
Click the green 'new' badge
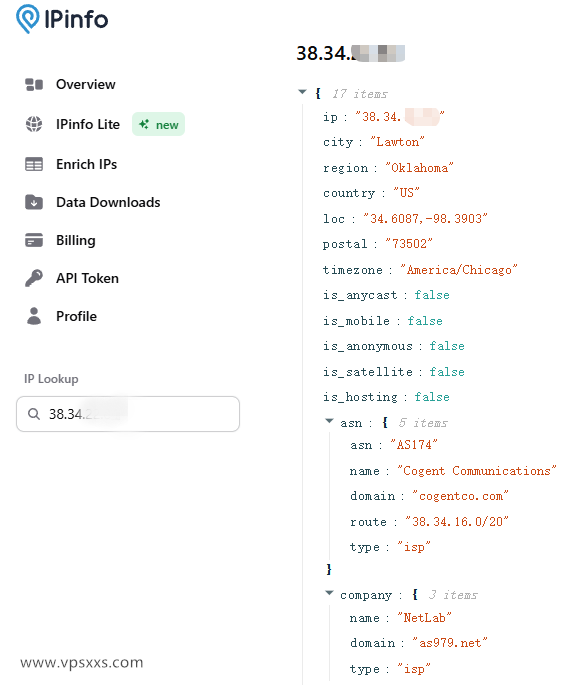[158, 125]
